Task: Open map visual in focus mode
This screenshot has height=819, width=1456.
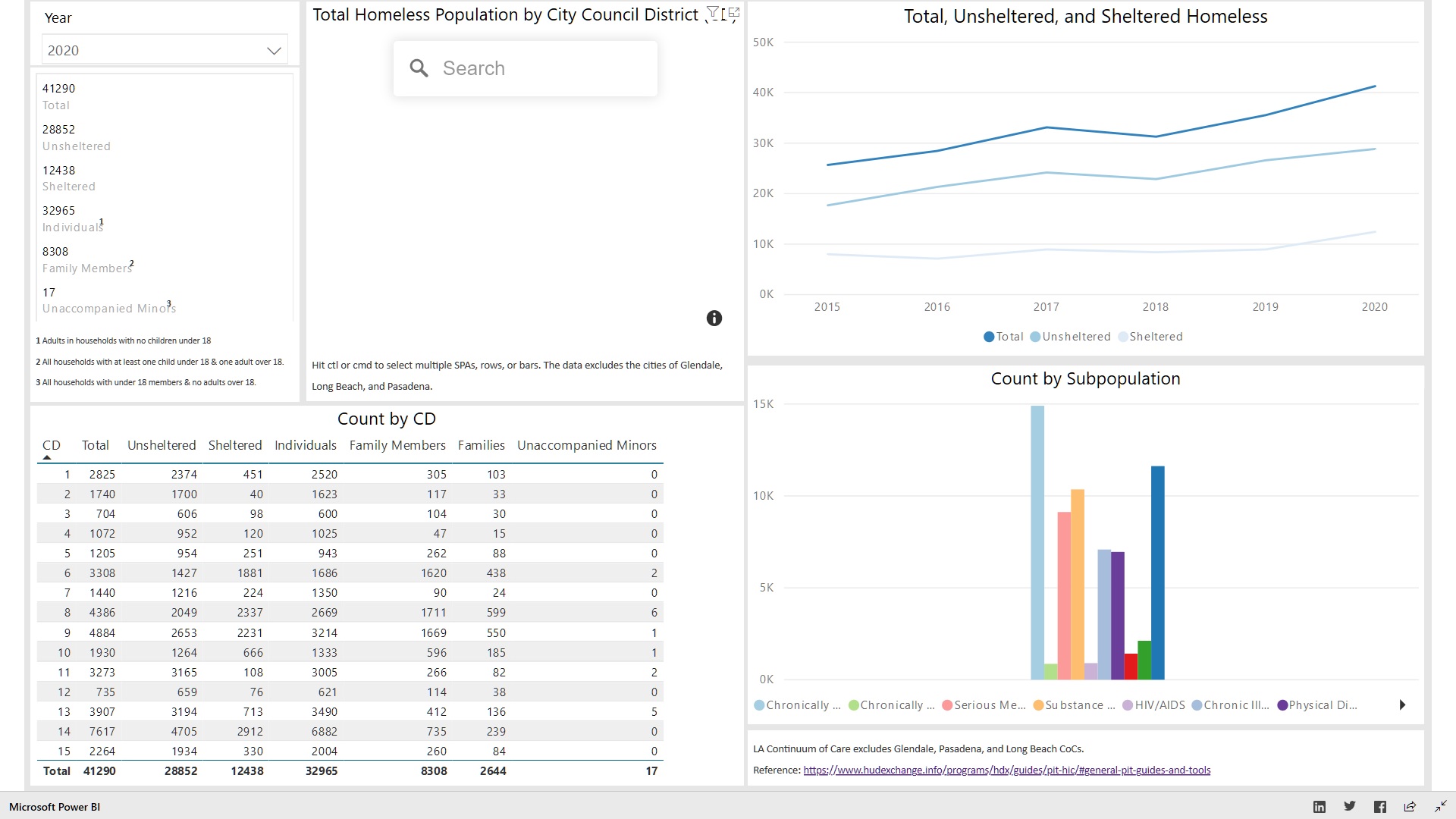Action: coord(734,12)
